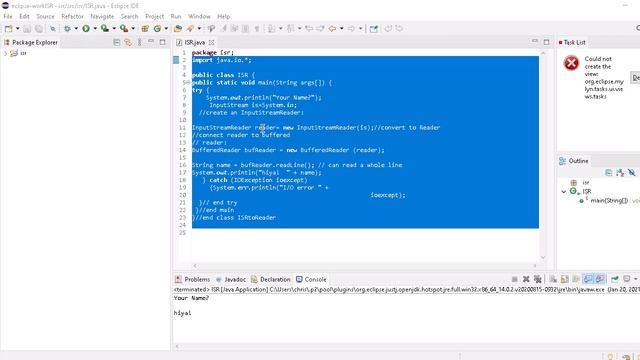
Task: Switch to the Javadoc tab
Action: 231,279
